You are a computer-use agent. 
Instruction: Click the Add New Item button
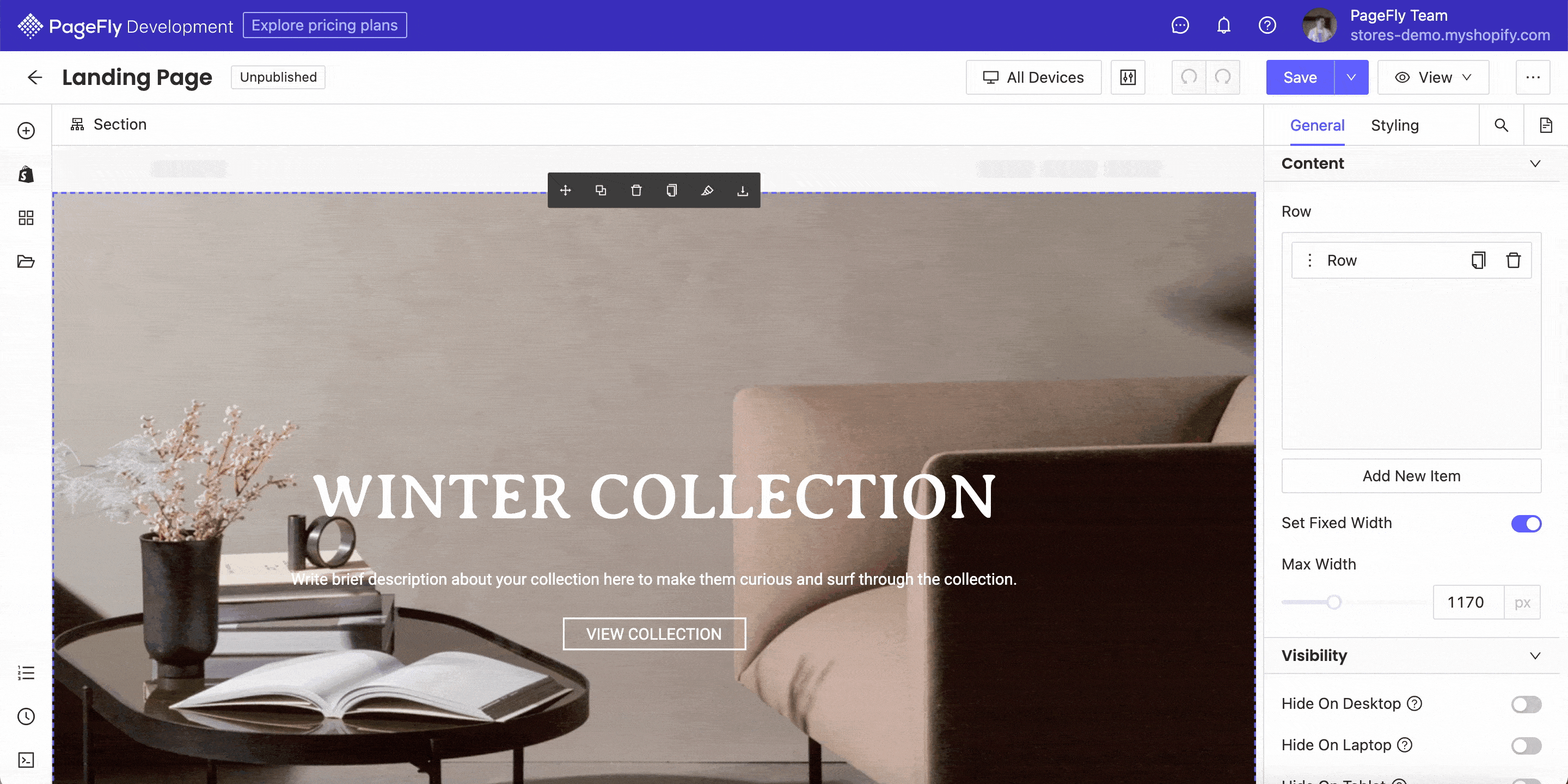coord(1411,476)
